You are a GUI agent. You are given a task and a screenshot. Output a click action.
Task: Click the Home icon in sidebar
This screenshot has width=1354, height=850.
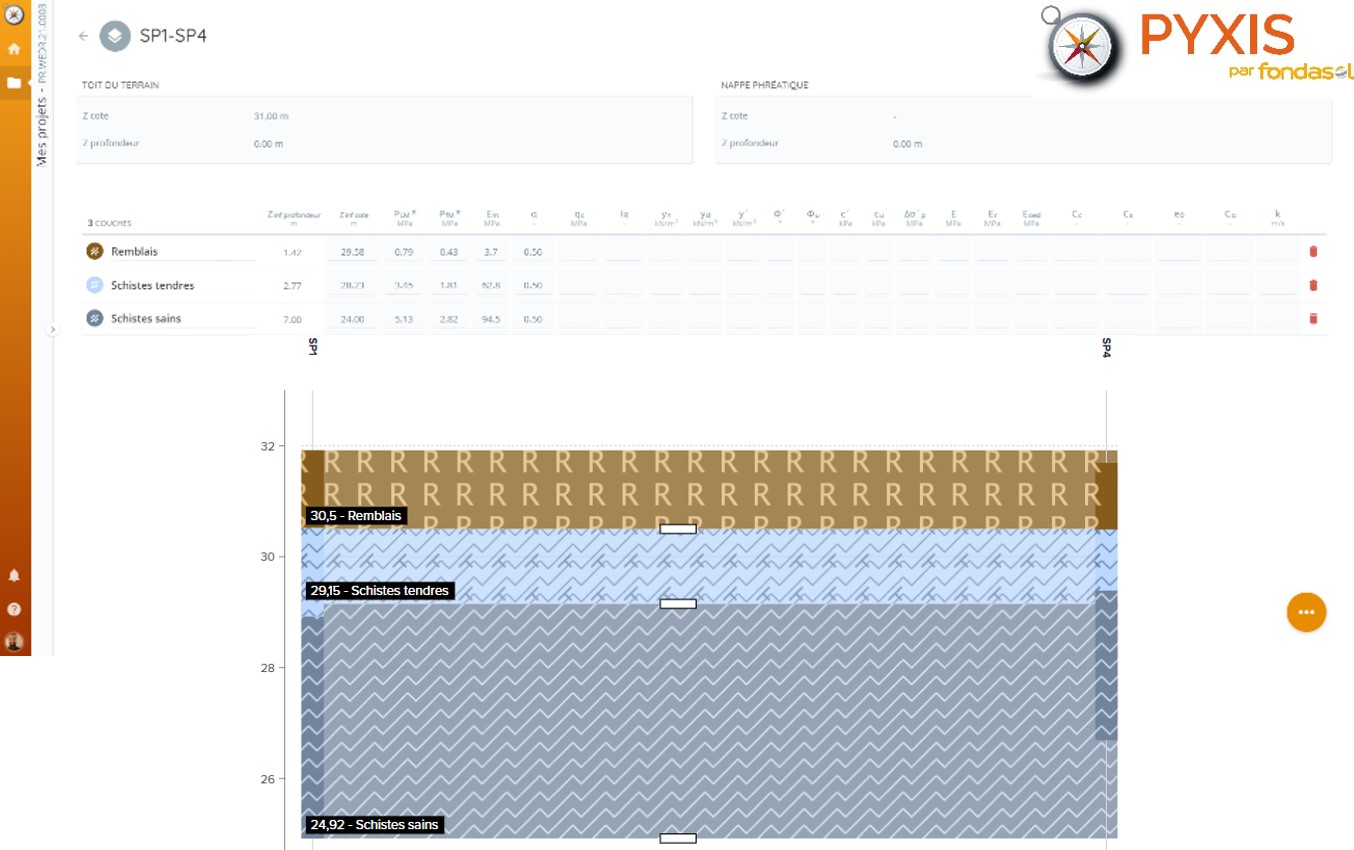click(14, 48)
